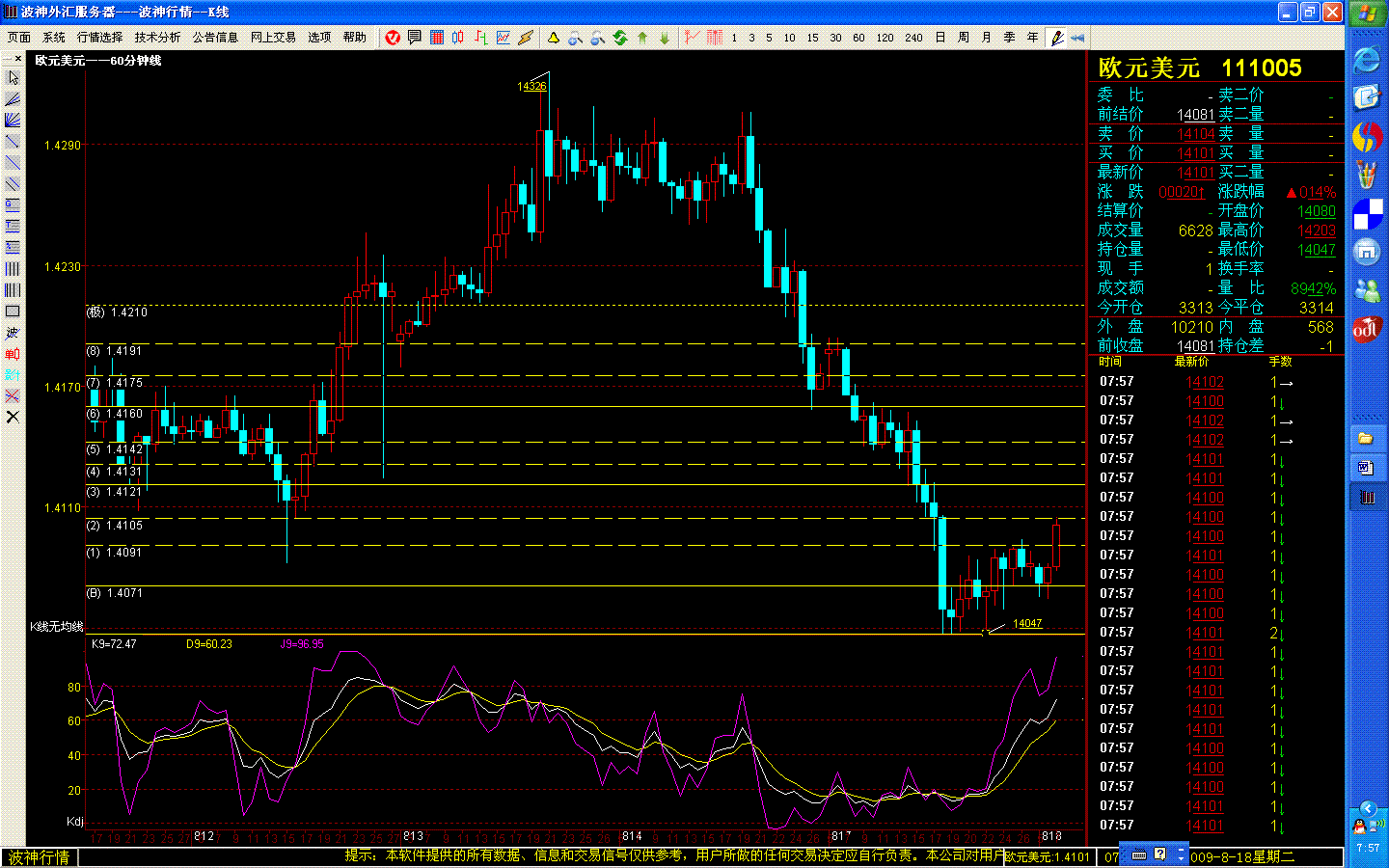Choose the line segment drawing tool
This screenshot has width=1389, height=868.
coord(13,141)
